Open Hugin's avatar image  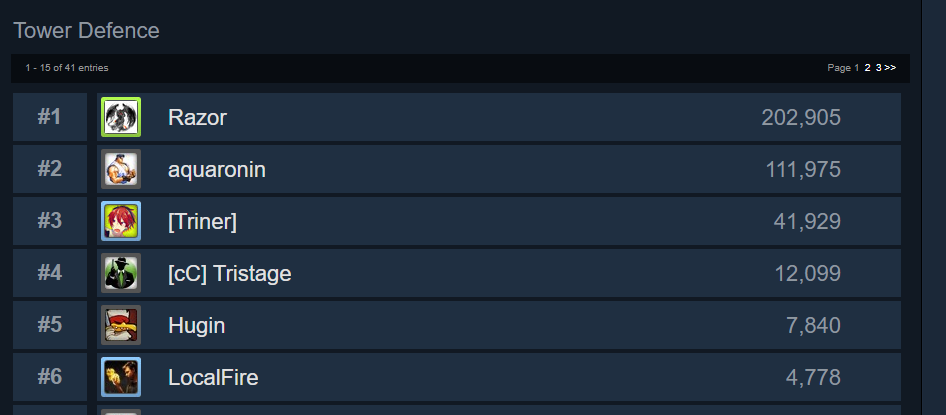[x=121, y=325]
